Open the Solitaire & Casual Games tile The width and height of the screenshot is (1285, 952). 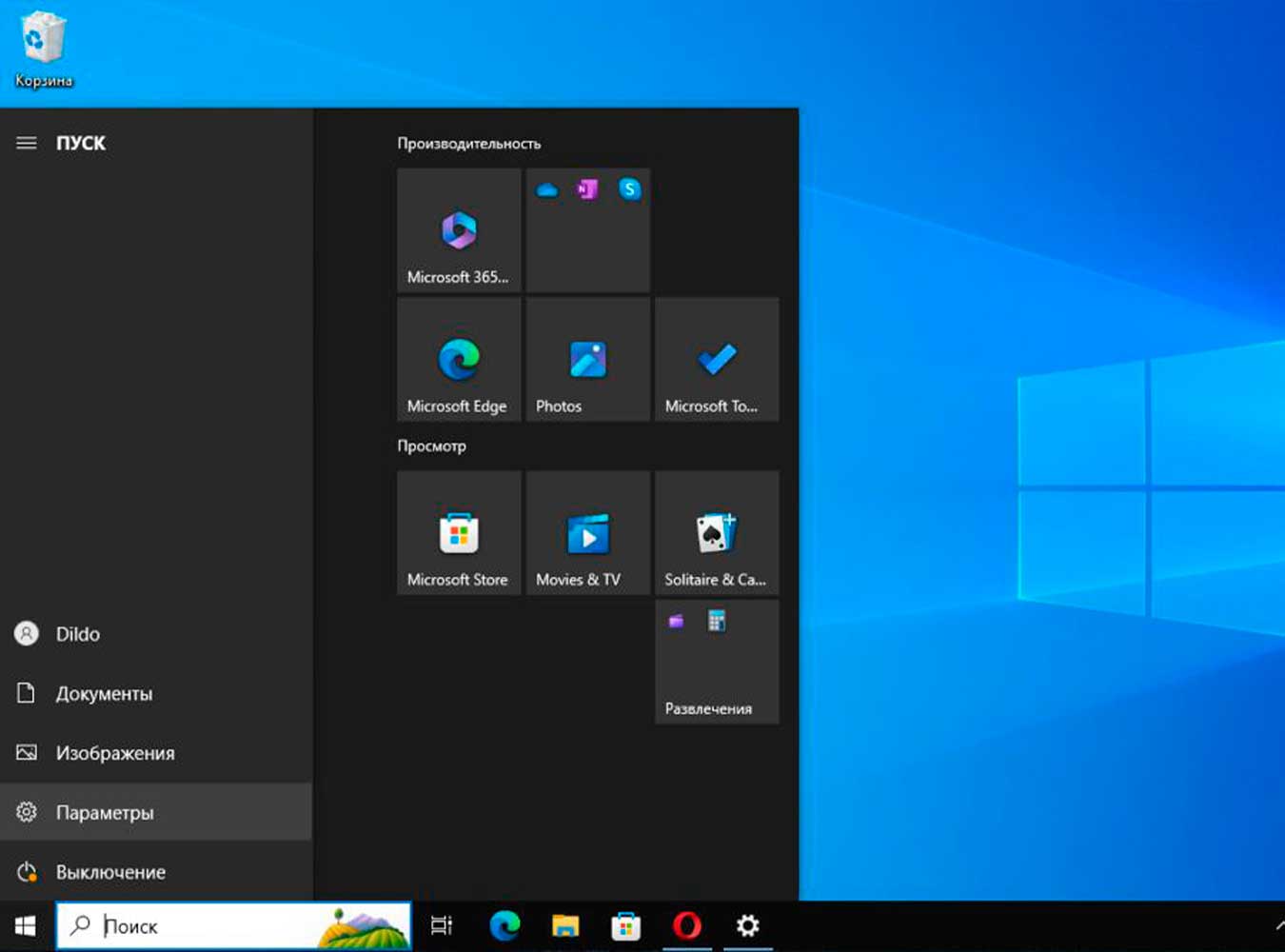pyautogui.click(x=717, y=532)
